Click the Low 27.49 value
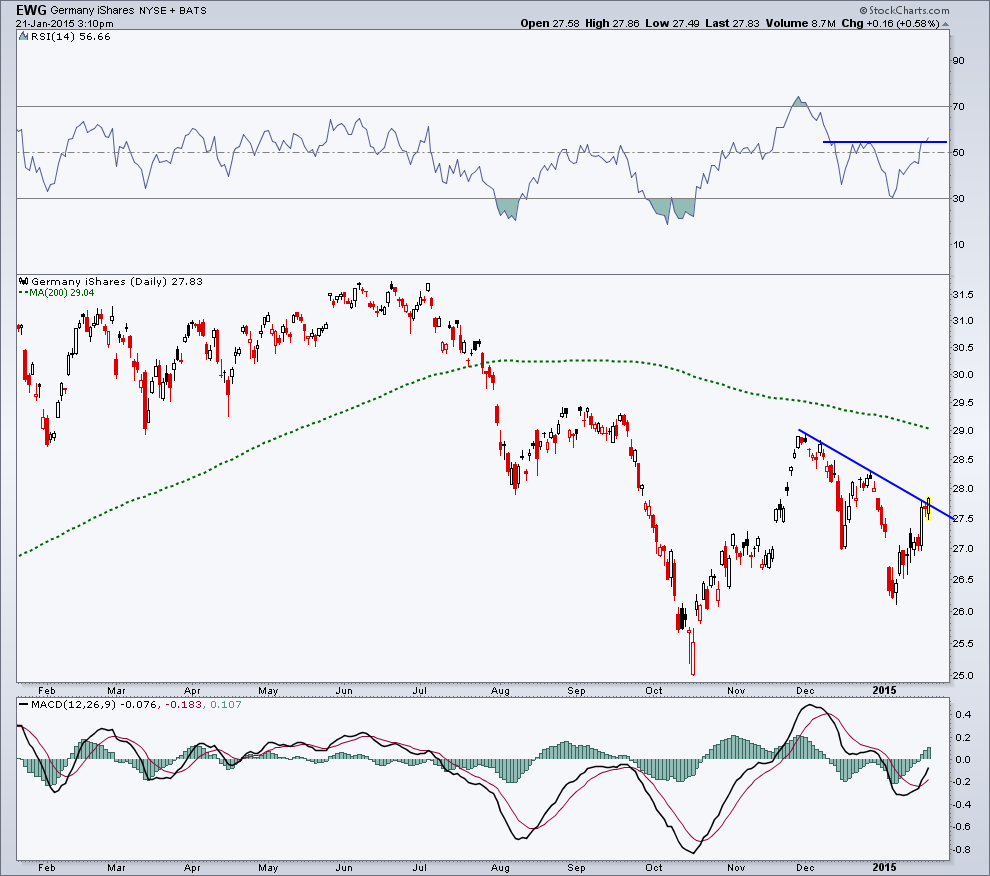Image resolution: width=990 pixels, height=876 pixels. point(672,23)
